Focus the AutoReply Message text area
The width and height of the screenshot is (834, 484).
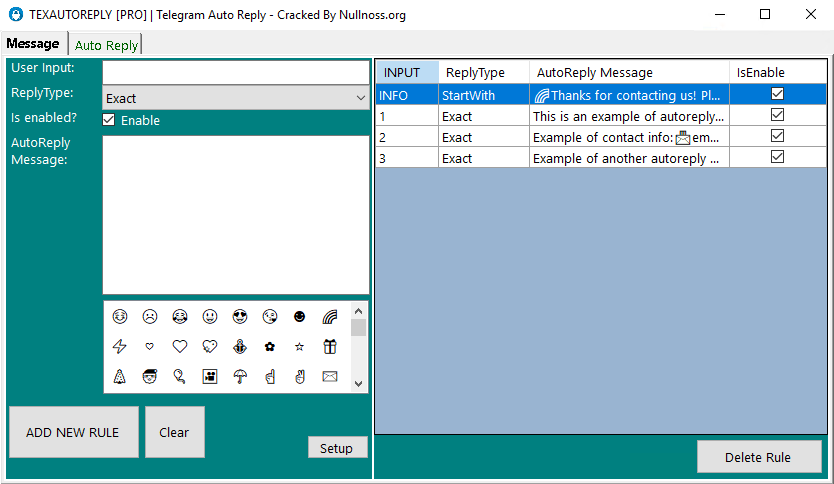pos(236,215)
